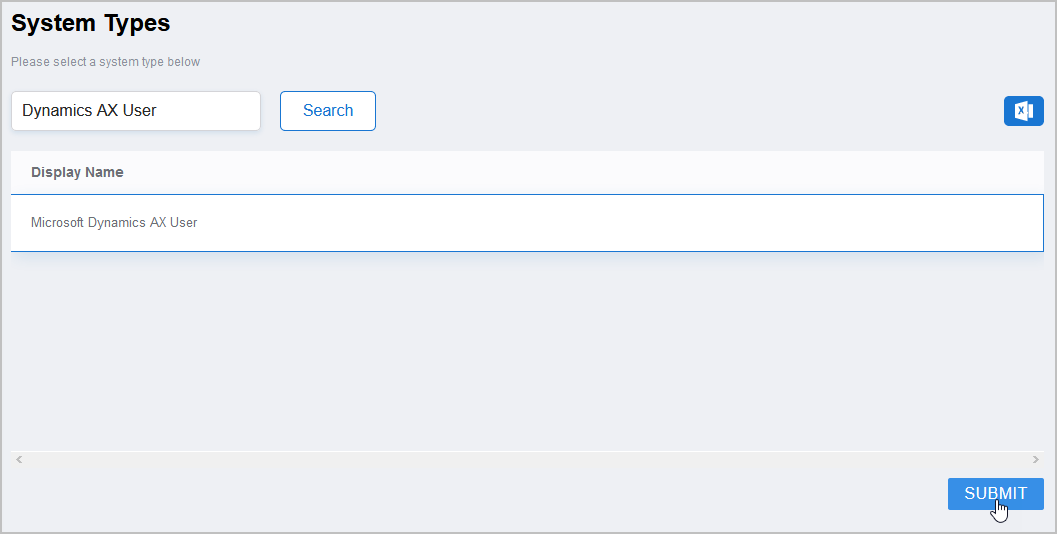Click empty area below the results table
This screenshot has height=534, width=1057.
pos(527,350)
